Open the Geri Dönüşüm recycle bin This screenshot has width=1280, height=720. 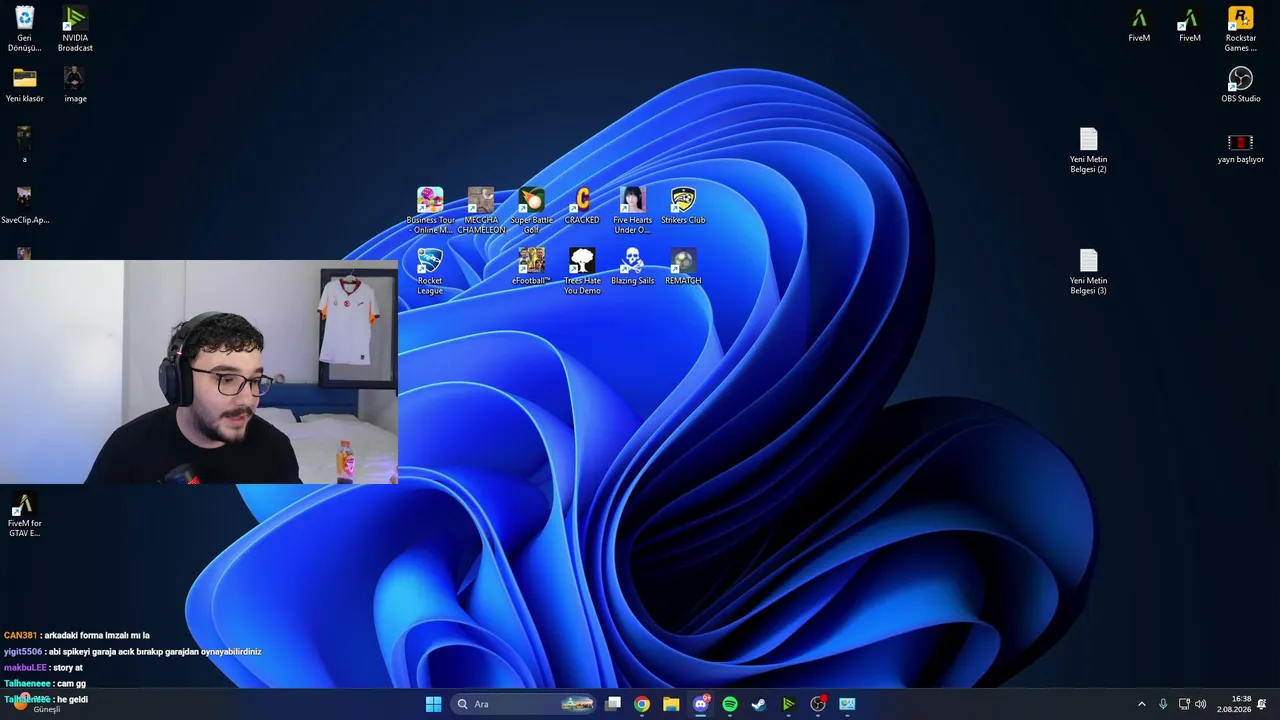24,29
